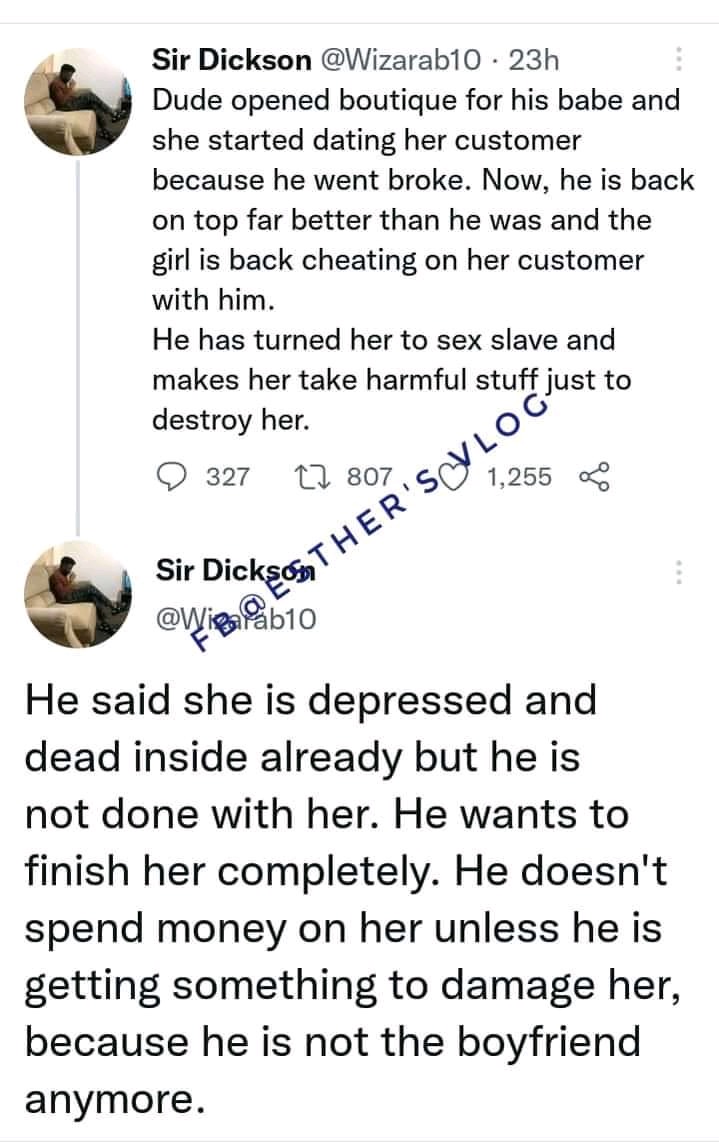The width and height of the screenshot is (719, 1142).
Task: Open Sir Dickson's top profile picture
Action: click(x=78, y=102)
